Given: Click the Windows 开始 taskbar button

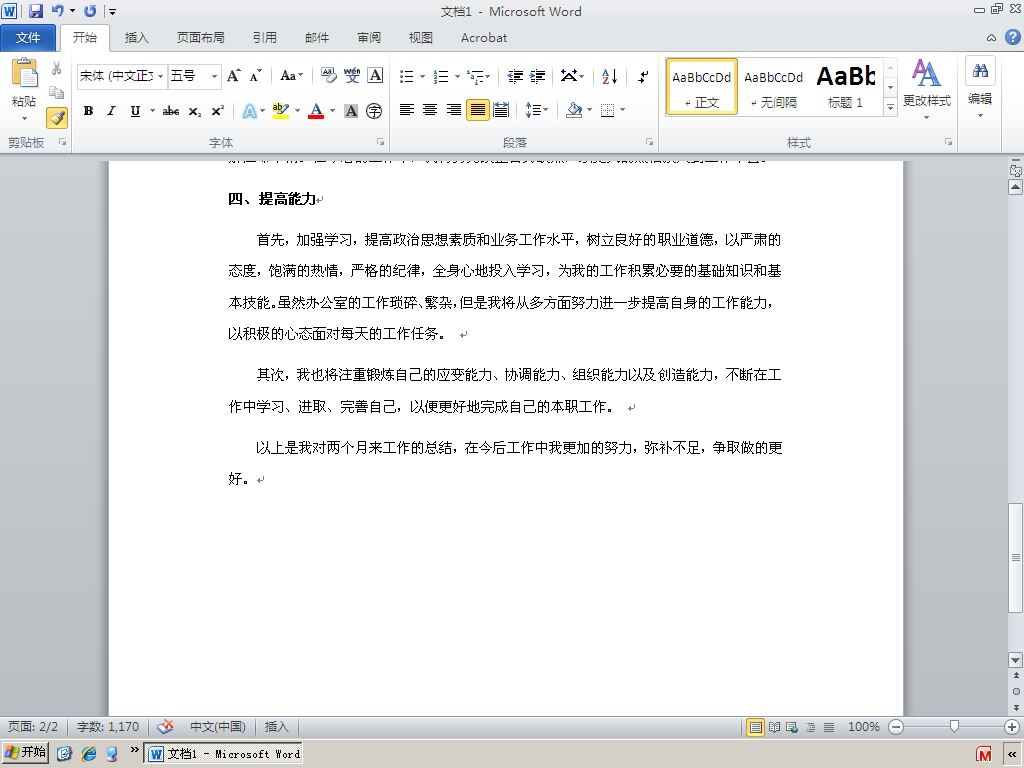Looking at the screenshot, I should [26, 752].
